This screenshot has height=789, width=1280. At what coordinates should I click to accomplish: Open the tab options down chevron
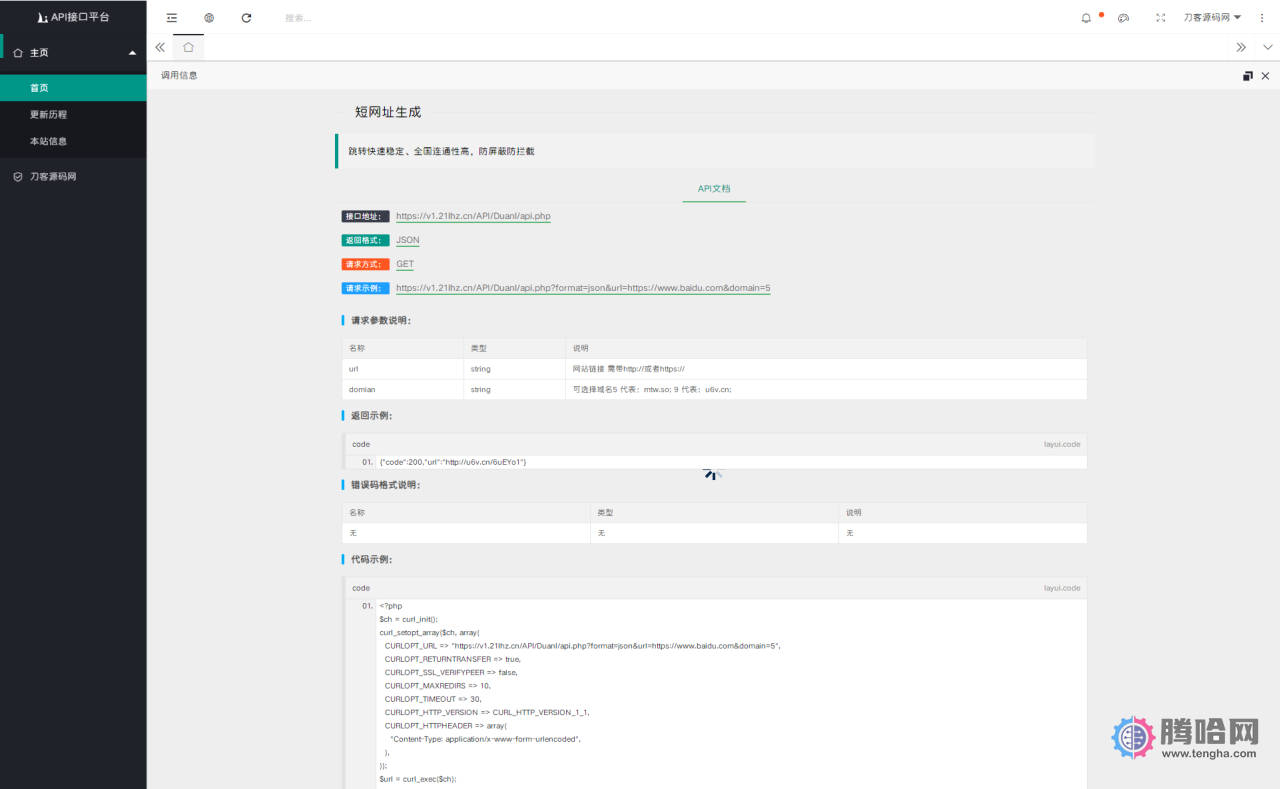[1267, 47]
